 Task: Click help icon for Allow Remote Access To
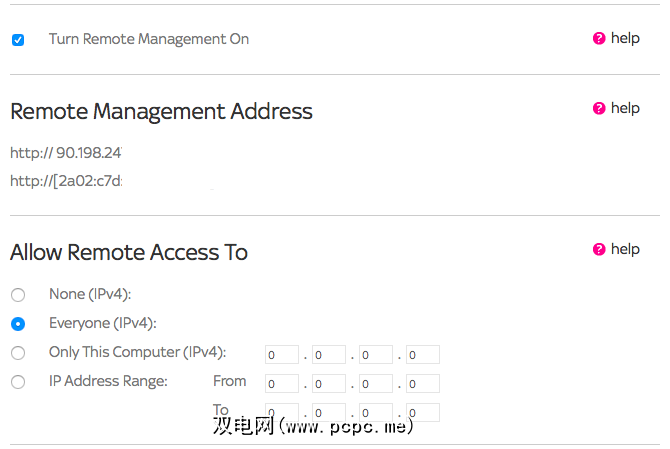click(599, 250)
